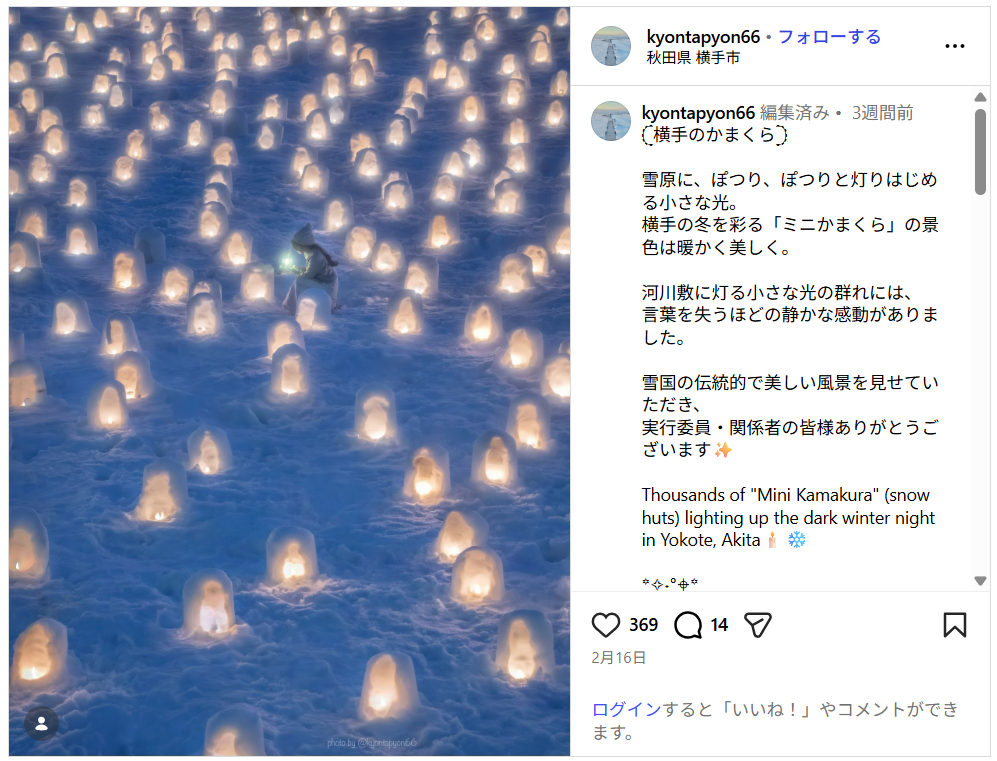This screenshot has height=761, width=997.
Task: Open the three-dot more options menu
Action: (954, 46)
